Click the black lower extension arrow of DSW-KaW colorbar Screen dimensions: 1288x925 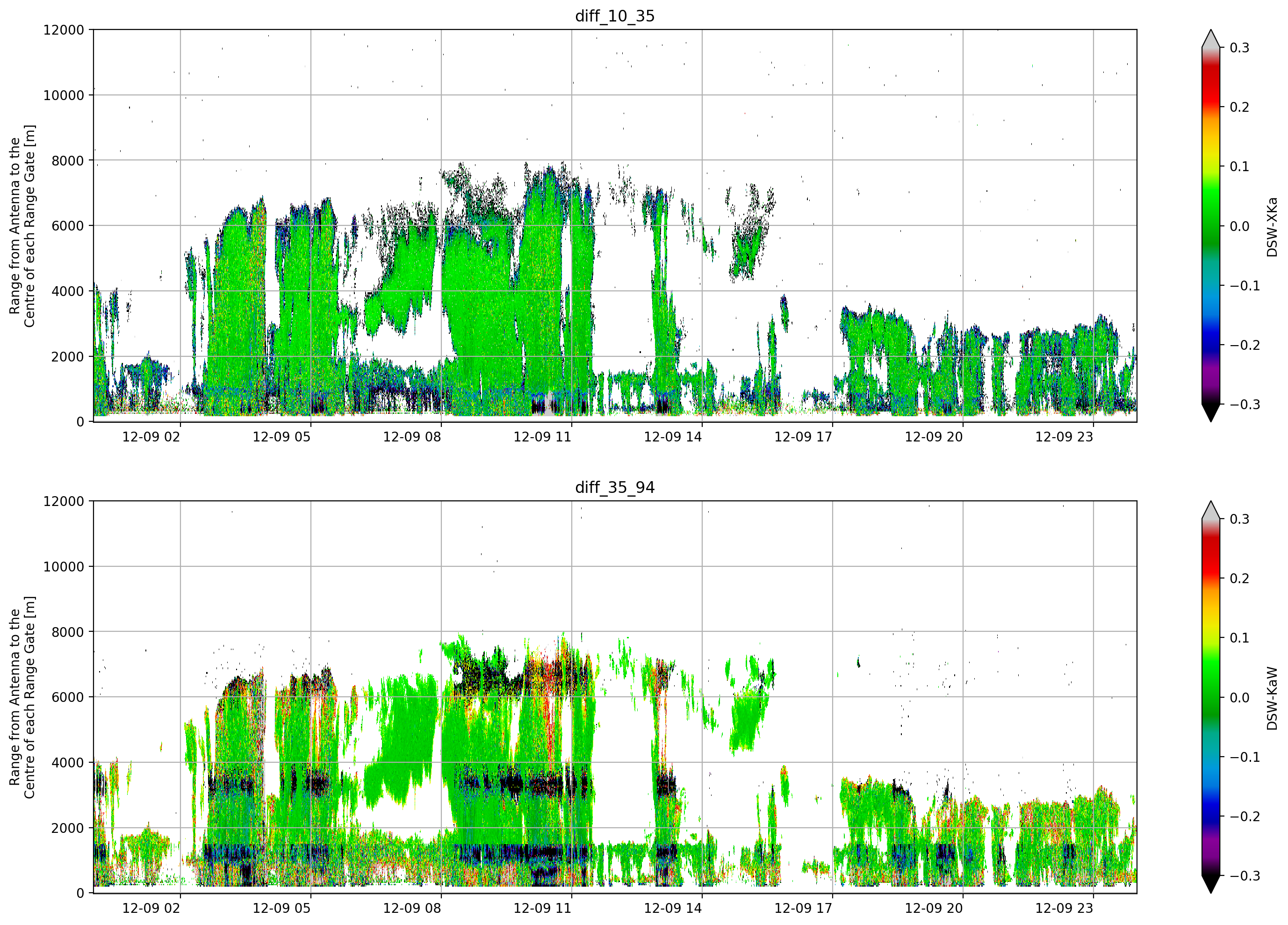tap(1211, 884)
